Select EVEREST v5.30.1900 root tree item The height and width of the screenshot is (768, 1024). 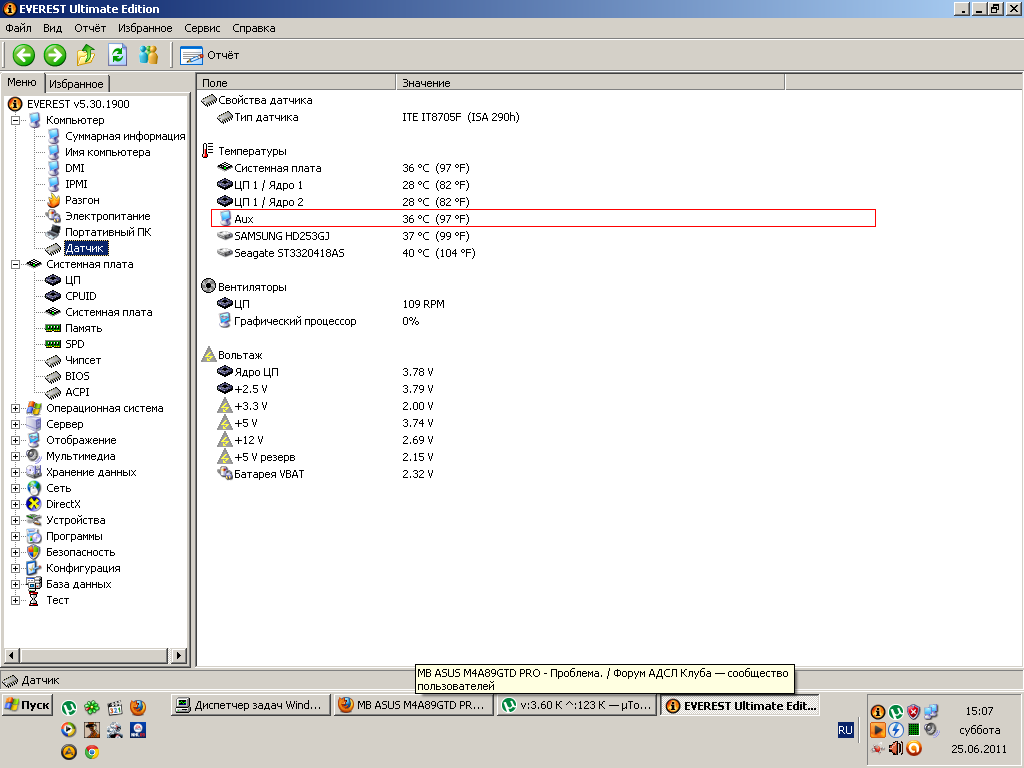[x=78, y=104]
